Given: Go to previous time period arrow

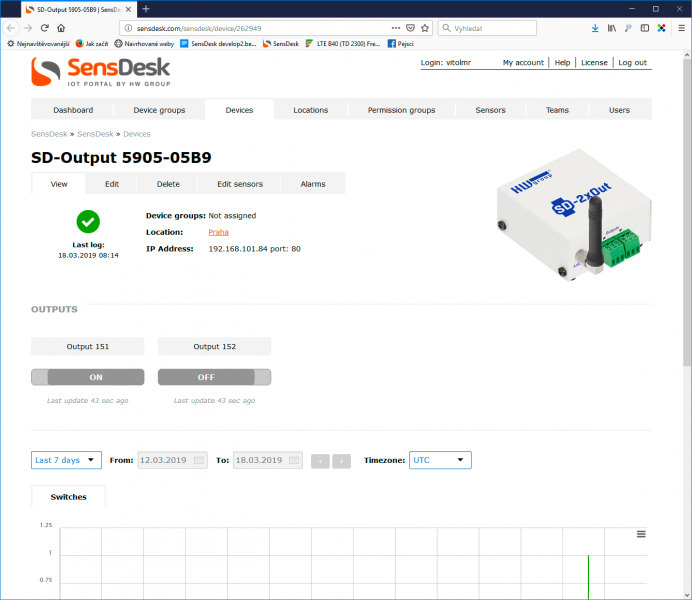Looking at the screenshot, I should coord(320,461).
